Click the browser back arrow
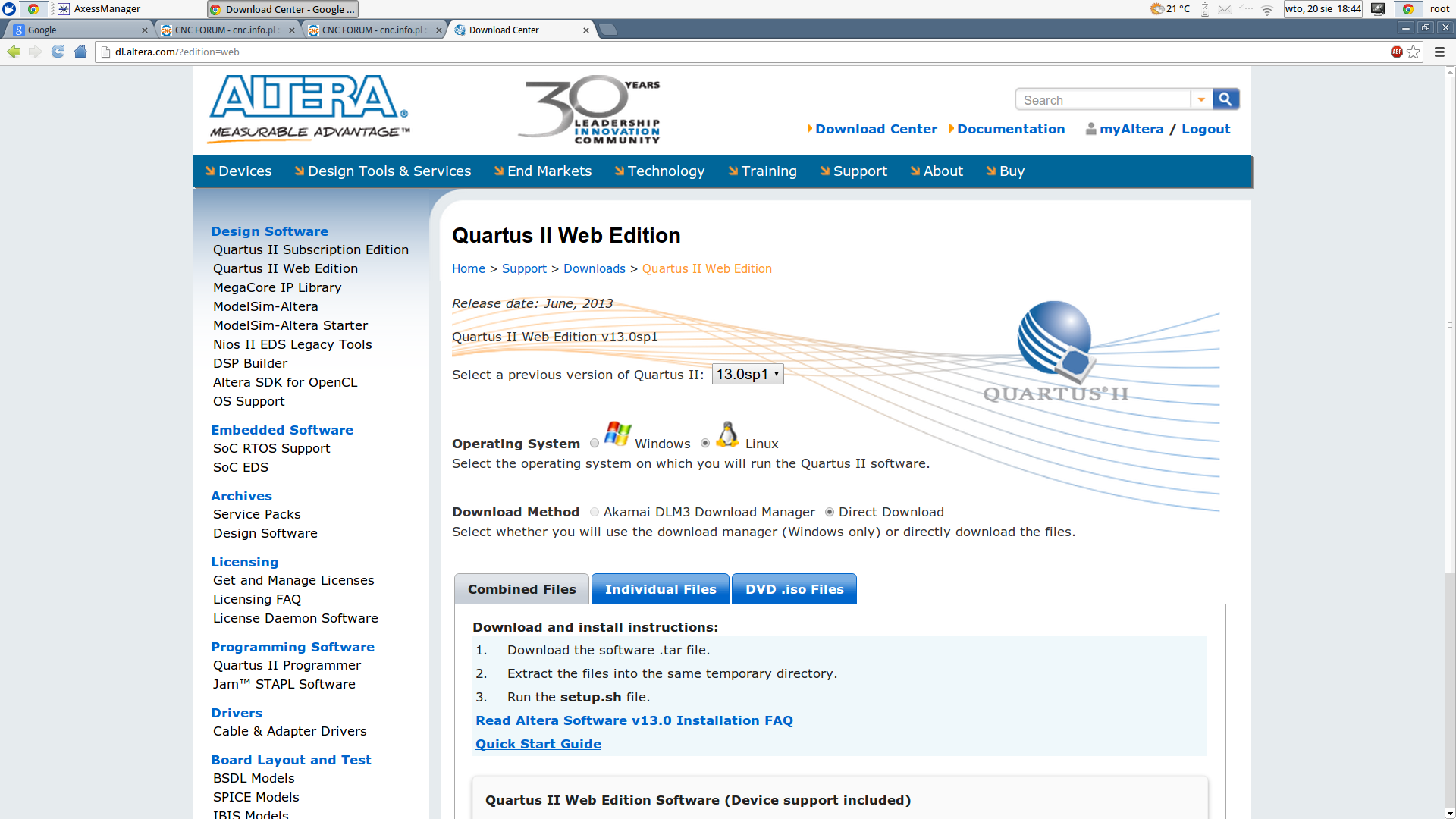The height and width of the screenshot is (819, 1456). coord(14,52)
